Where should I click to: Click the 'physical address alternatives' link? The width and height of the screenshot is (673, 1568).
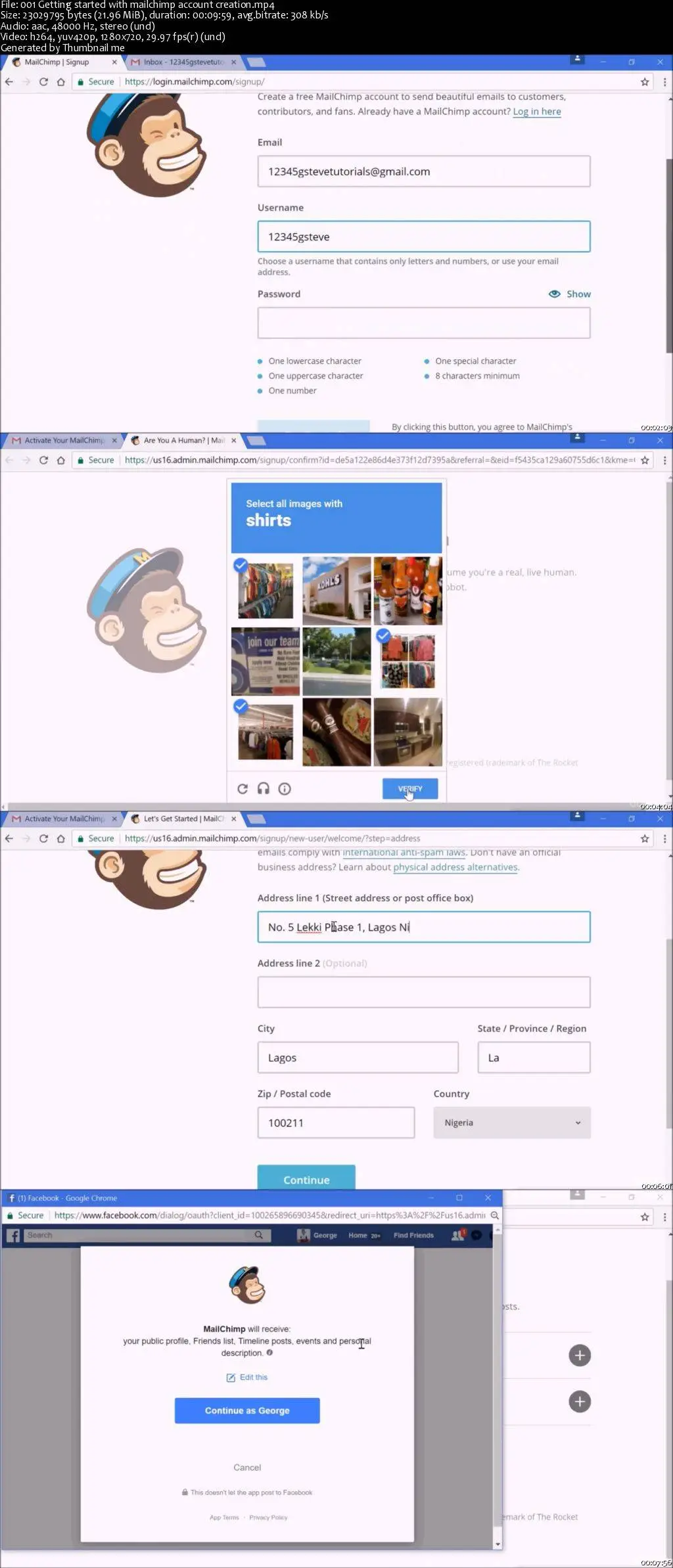pyautogui.click(x=455, y=867)
